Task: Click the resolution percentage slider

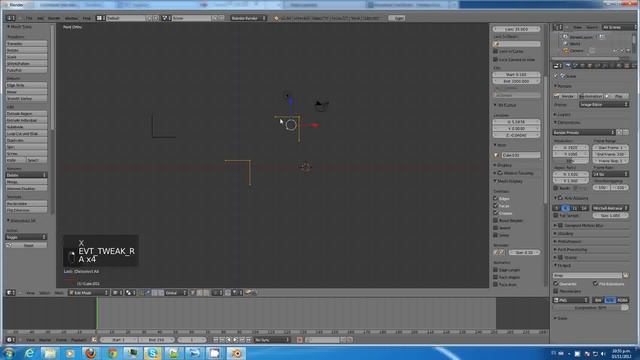Action: [x=571, y=161]
